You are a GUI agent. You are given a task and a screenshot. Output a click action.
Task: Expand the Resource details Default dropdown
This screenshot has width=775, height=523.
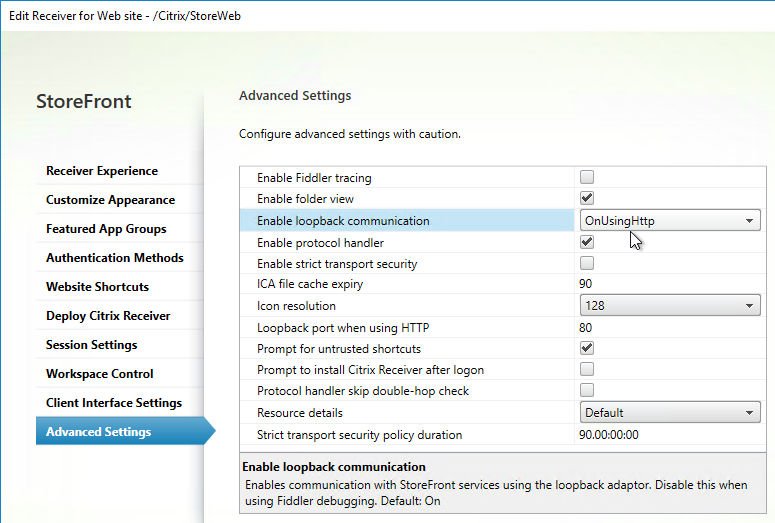point(670,412)
